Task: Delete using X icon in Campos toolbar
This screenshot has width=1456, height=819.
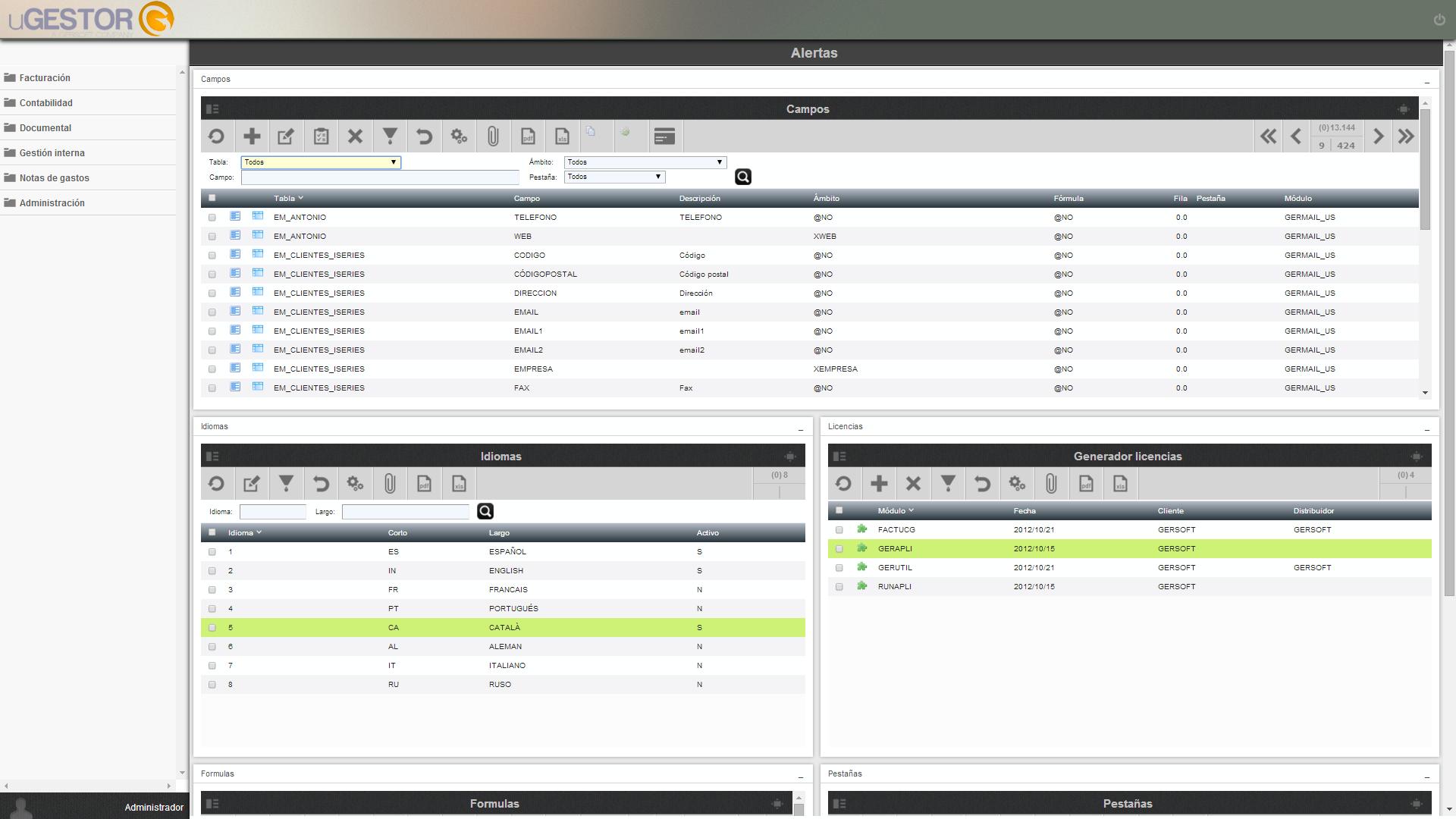Action: pos(355,136)
